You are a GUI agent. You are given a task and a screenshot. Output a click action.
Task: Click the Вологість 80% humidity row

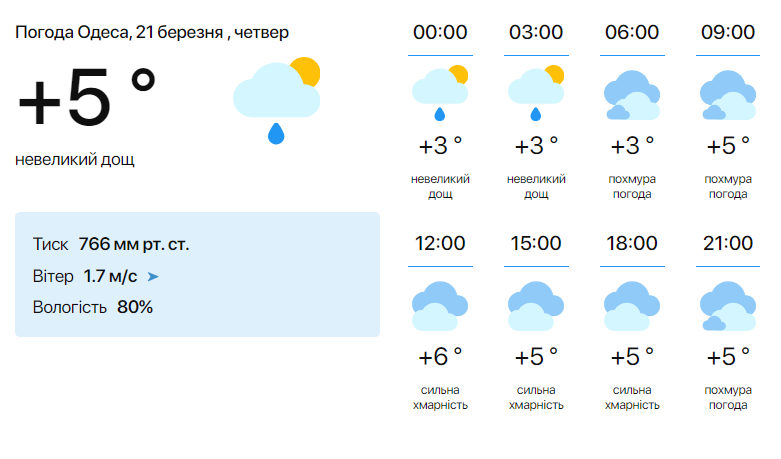(93, 307)
